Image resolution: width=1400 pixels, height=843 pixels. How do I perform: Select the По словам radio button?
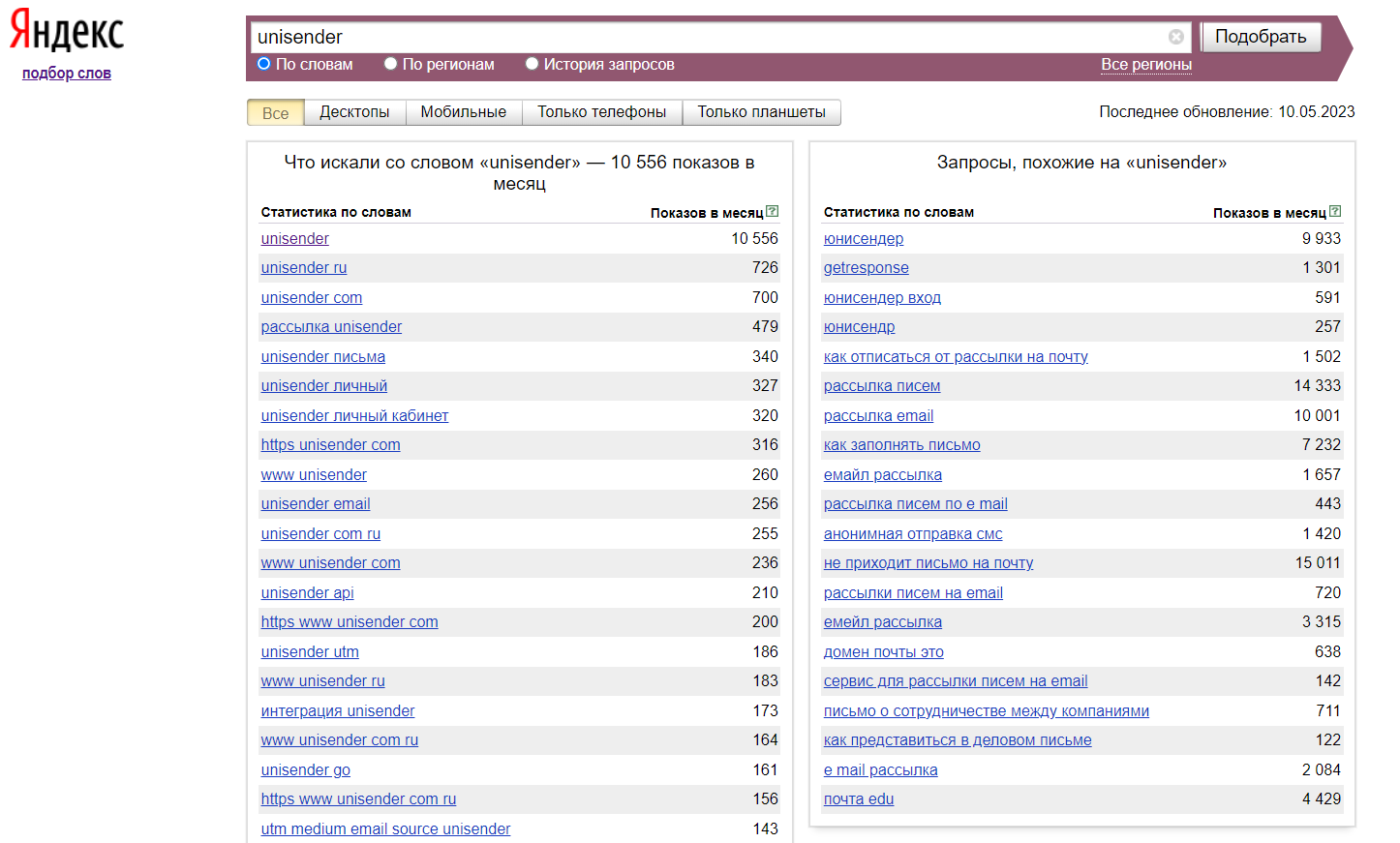[263, 64]
